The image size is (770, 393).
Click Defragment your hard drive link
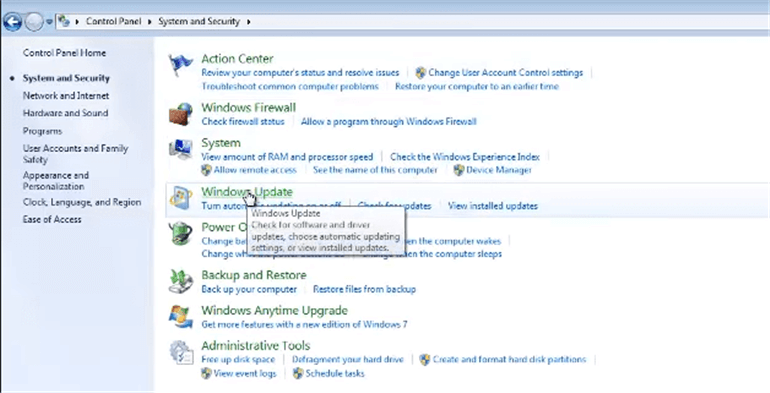348,360
